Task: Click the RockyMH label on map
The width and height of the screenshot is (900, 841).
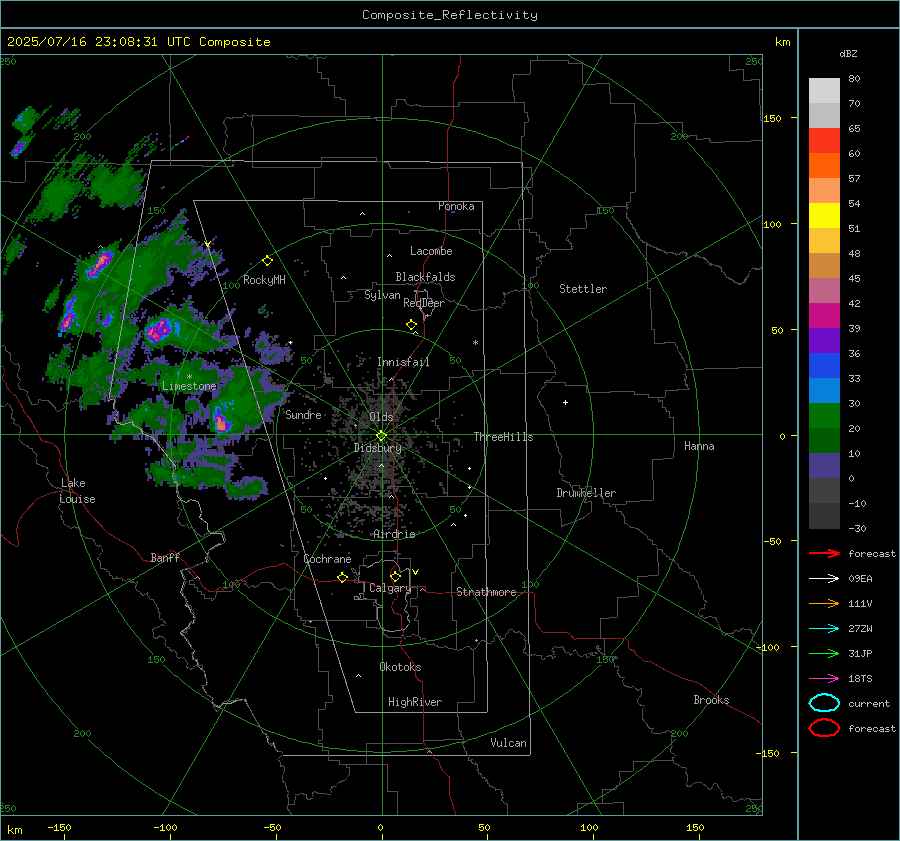Action: pos(264,280)
